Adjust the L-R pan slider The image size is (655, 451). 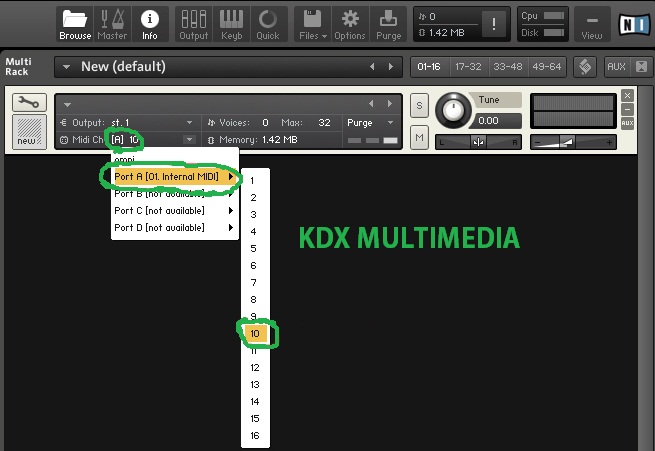478,142
